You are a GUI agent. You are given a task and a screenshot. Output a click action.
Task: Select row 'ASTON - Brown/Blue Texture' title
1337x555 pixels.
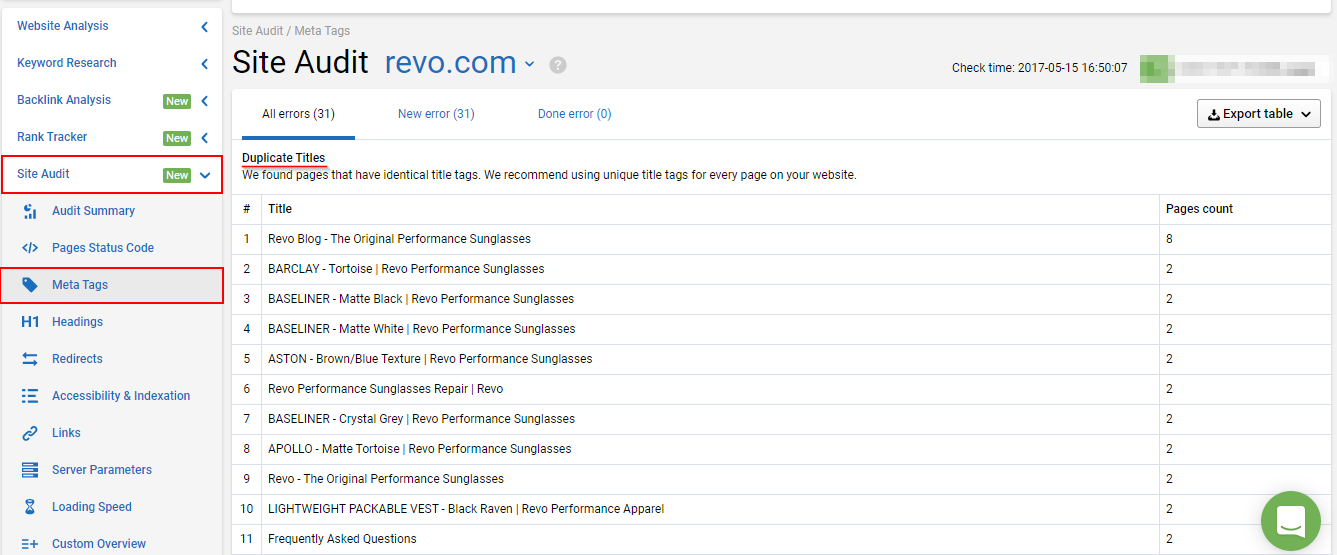(x=430, y=359)
